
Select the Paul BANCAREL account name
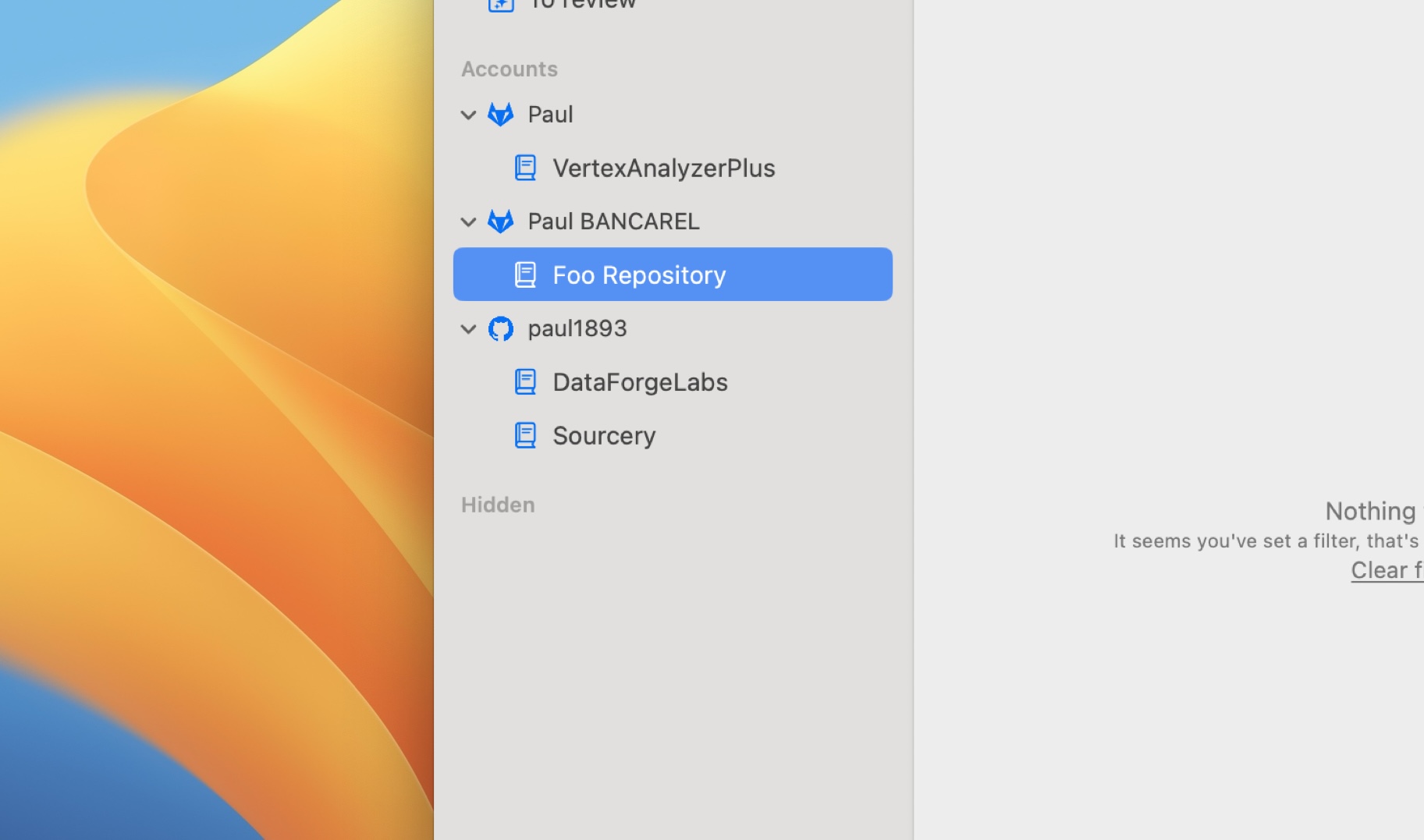pos(613,222)
